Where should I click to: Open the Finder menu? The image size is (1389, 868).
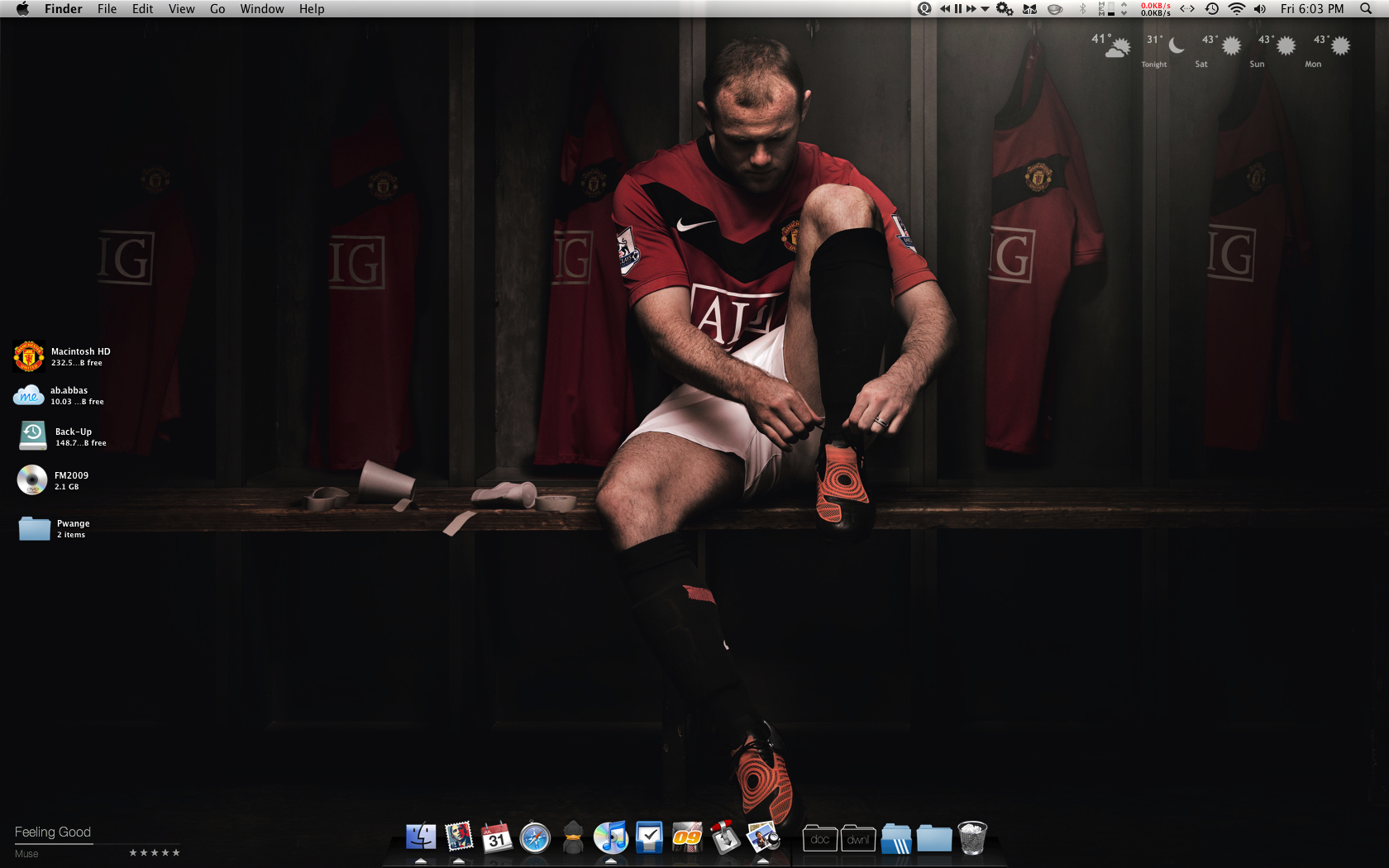click(x=64, y=9)
